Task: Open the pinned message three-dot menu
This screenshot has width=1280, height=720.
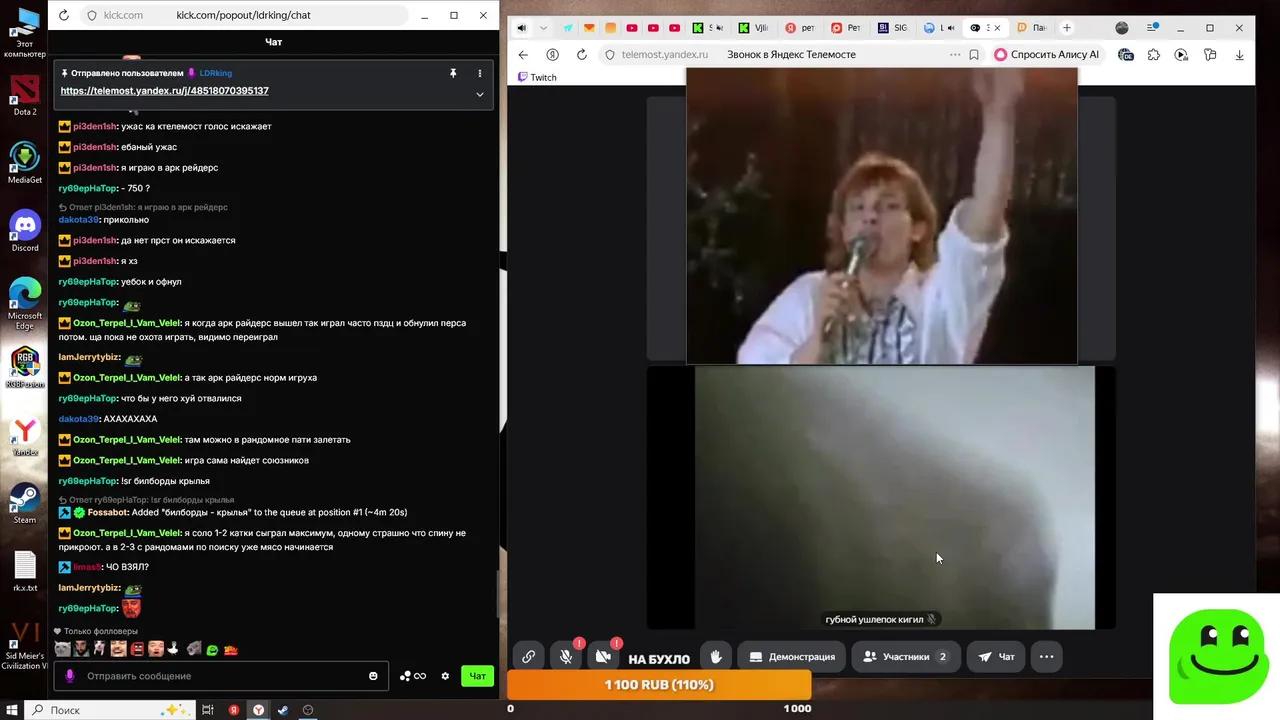Action: [479, 73]
